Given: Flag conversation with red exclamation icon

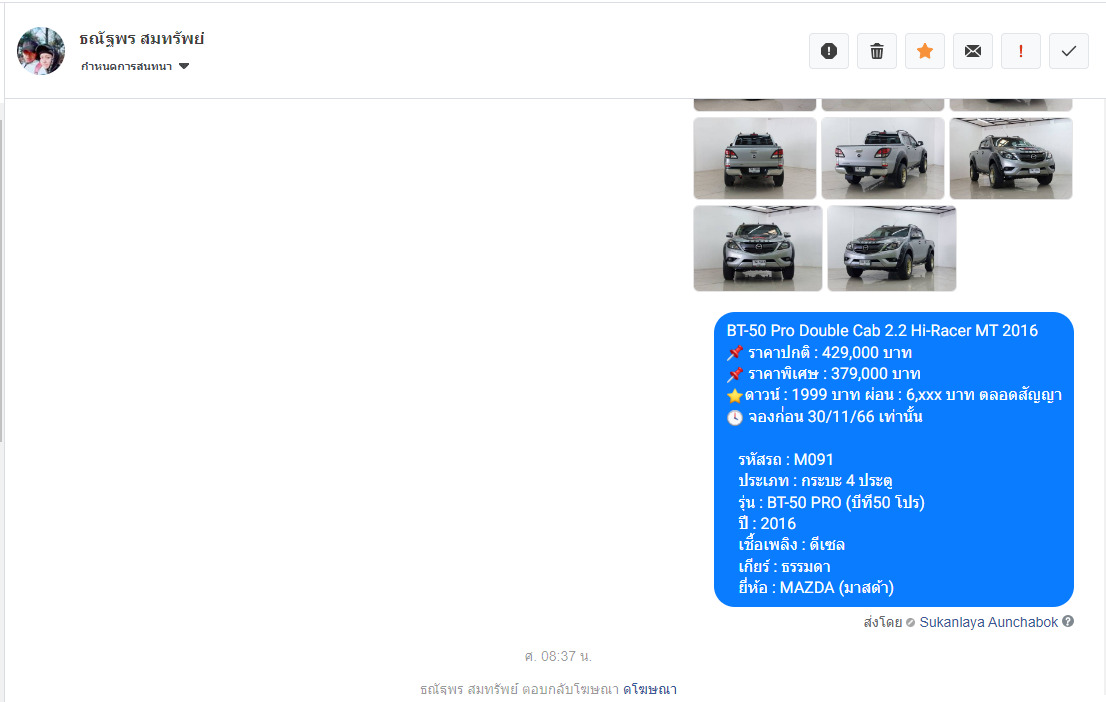Looking at the screenshot, I should tap(1021, 51).
